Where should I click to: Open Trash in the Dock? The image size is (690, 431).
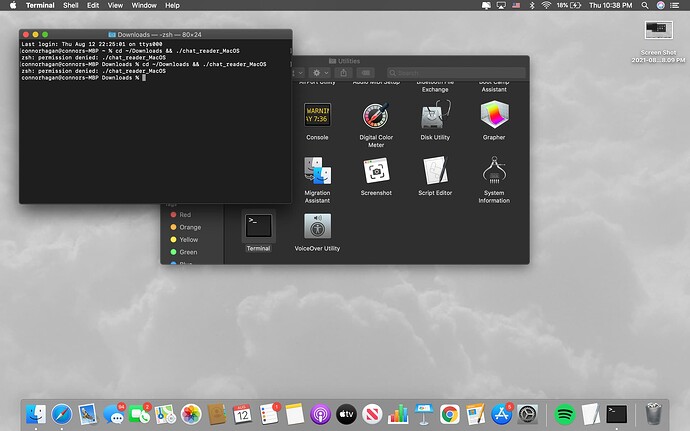(654, 414)
